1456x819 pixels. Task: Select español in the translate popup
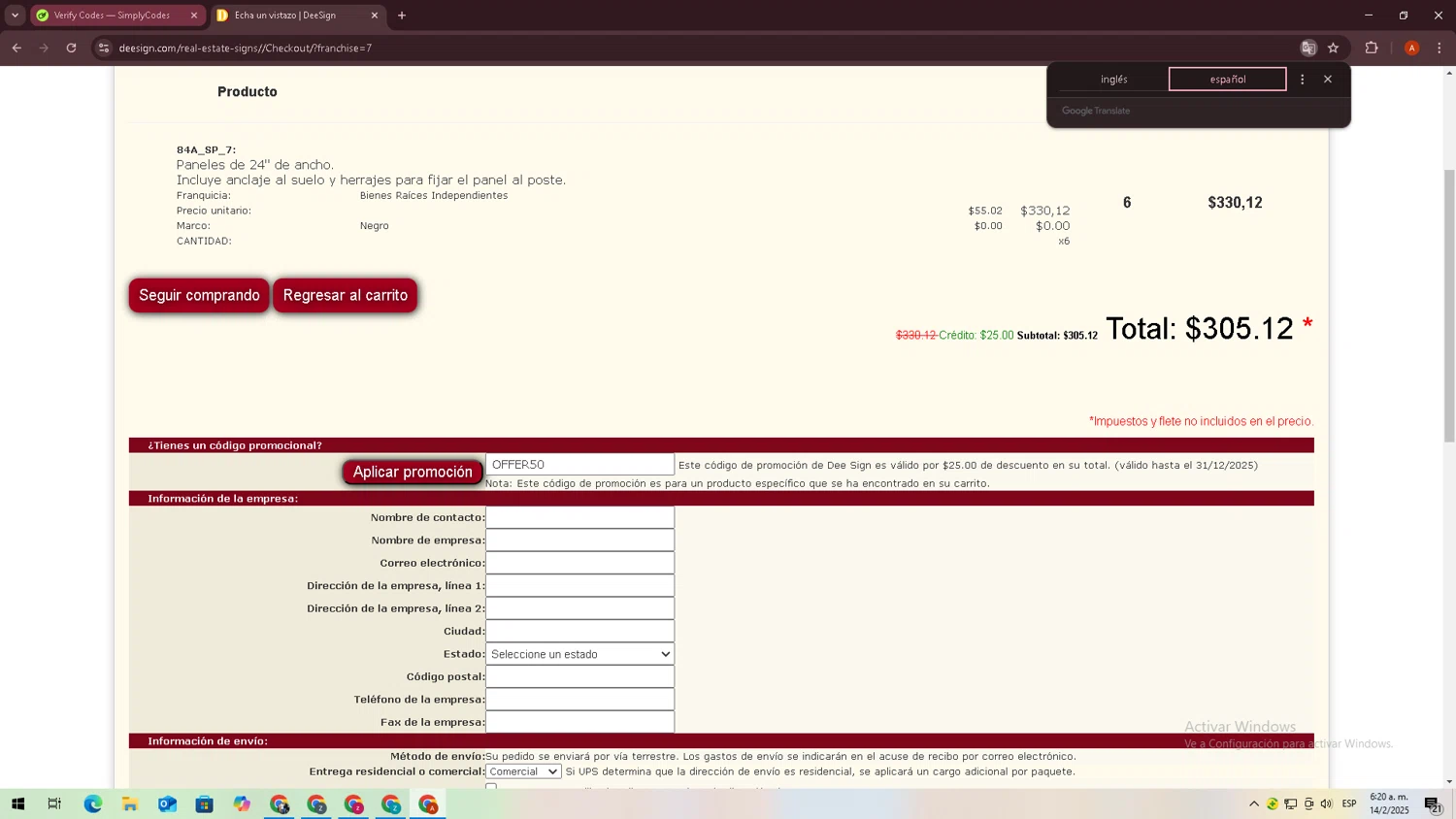pos(1228,80)
